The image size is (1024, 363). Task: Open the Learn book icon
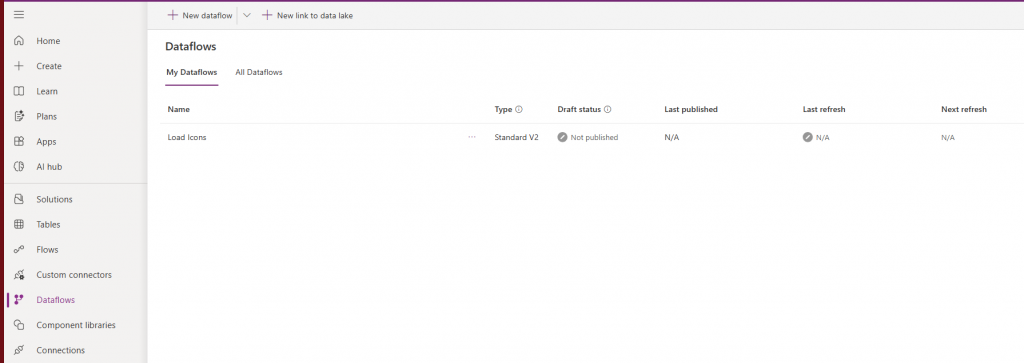(x=19, y=91)
